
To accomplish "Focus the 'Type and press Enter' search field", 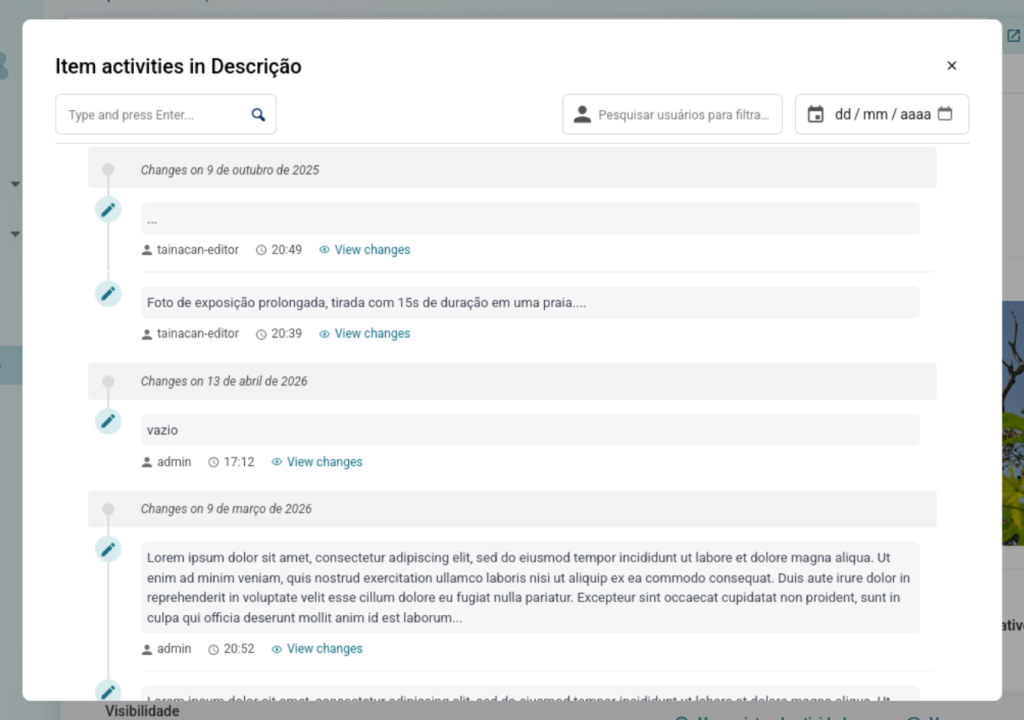I will point(155,115).
